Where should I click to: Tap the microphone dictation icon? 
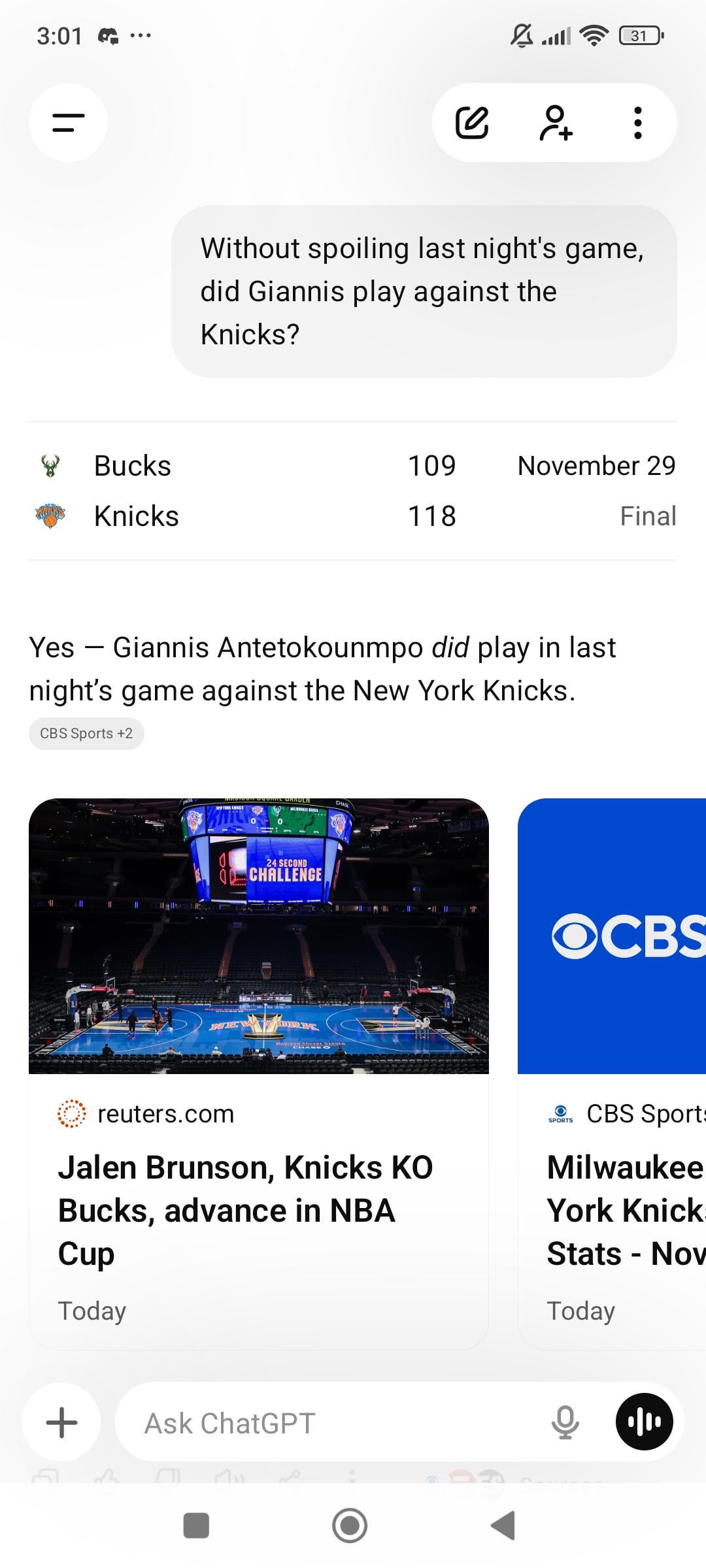(565, 1422)
